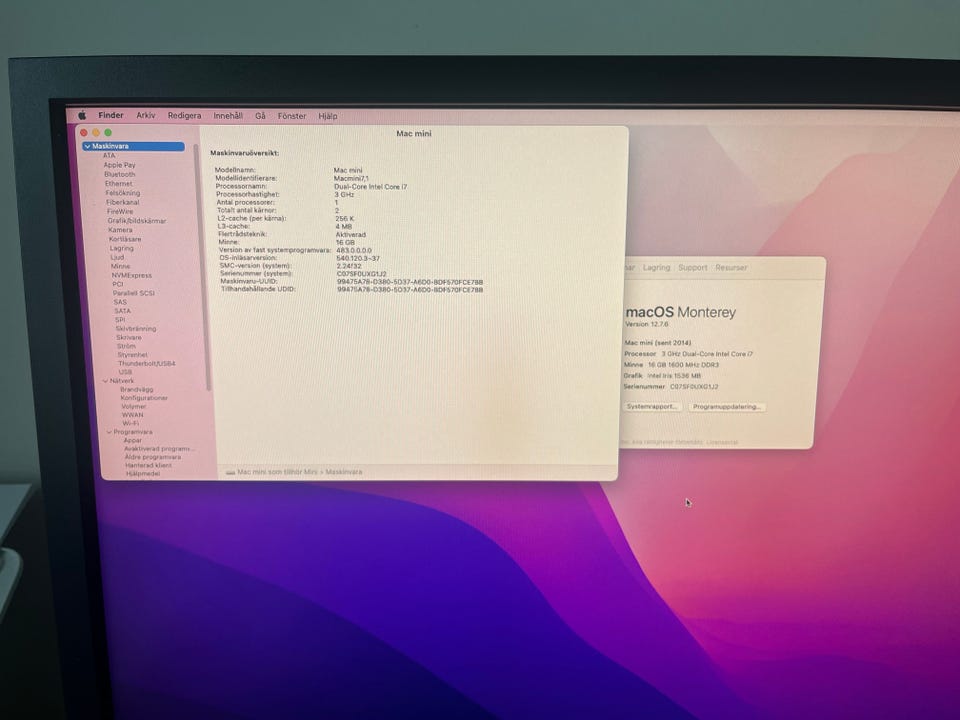
Task: Open the Fönster menu
Action: (291, 116)
